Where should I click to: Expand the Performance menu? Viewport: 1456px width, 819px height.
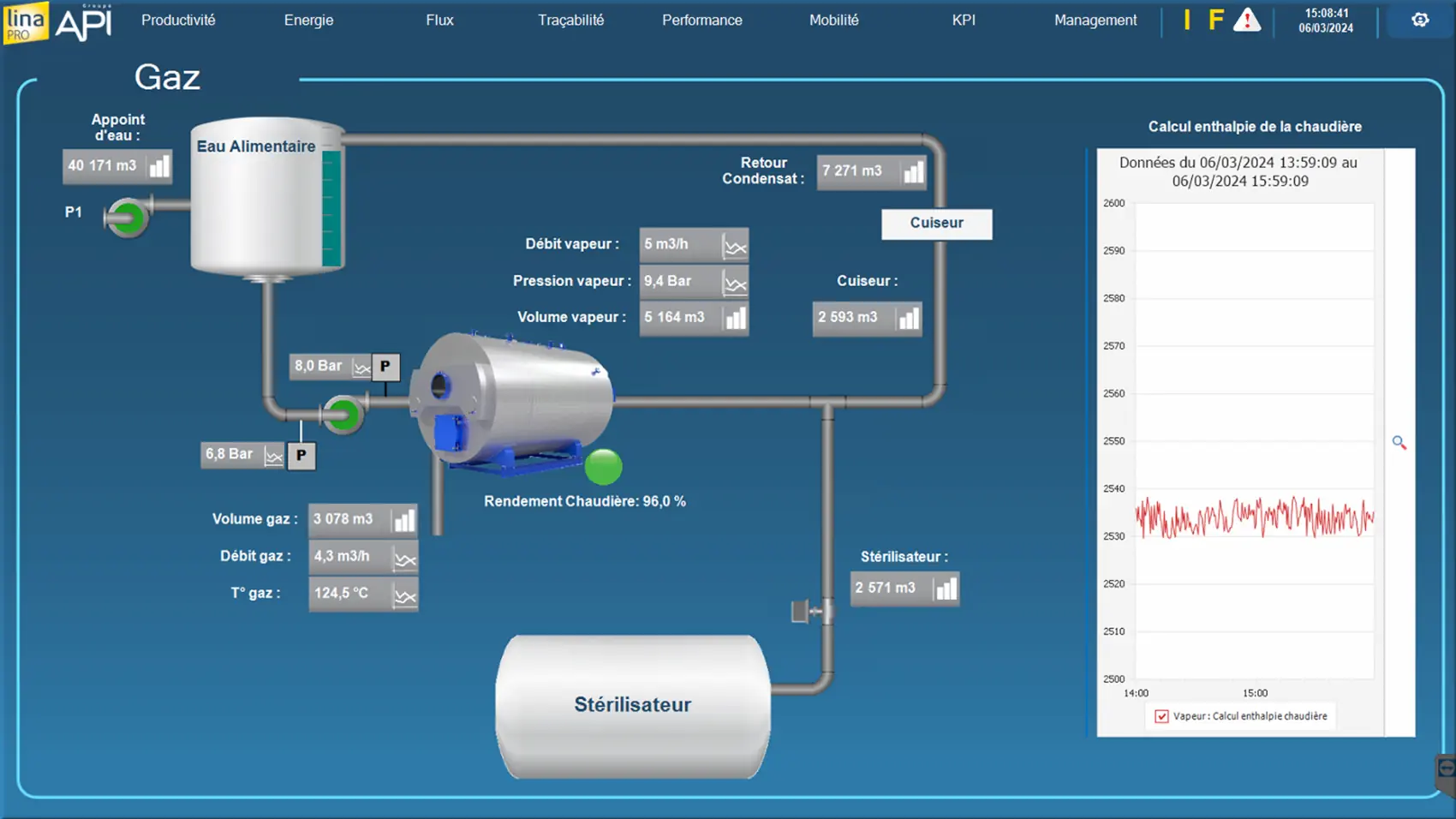(x=701, y=21)
